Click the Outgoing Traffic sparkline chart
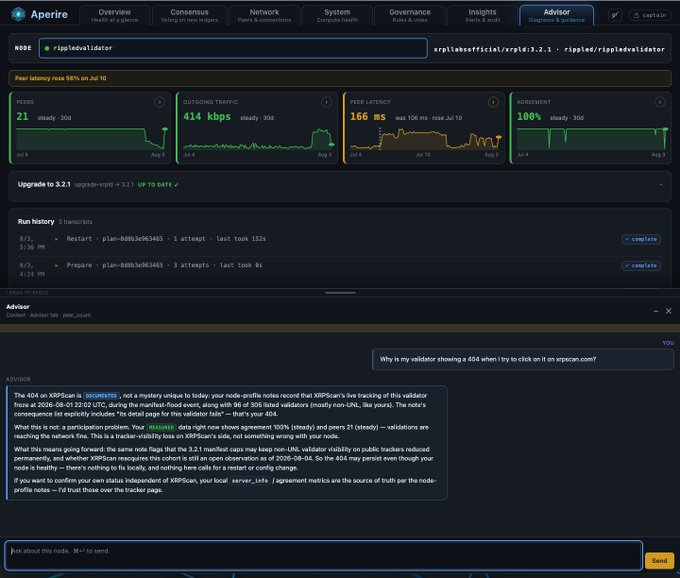This screenshot has height=578, width=680. click(x=258, y=139)
